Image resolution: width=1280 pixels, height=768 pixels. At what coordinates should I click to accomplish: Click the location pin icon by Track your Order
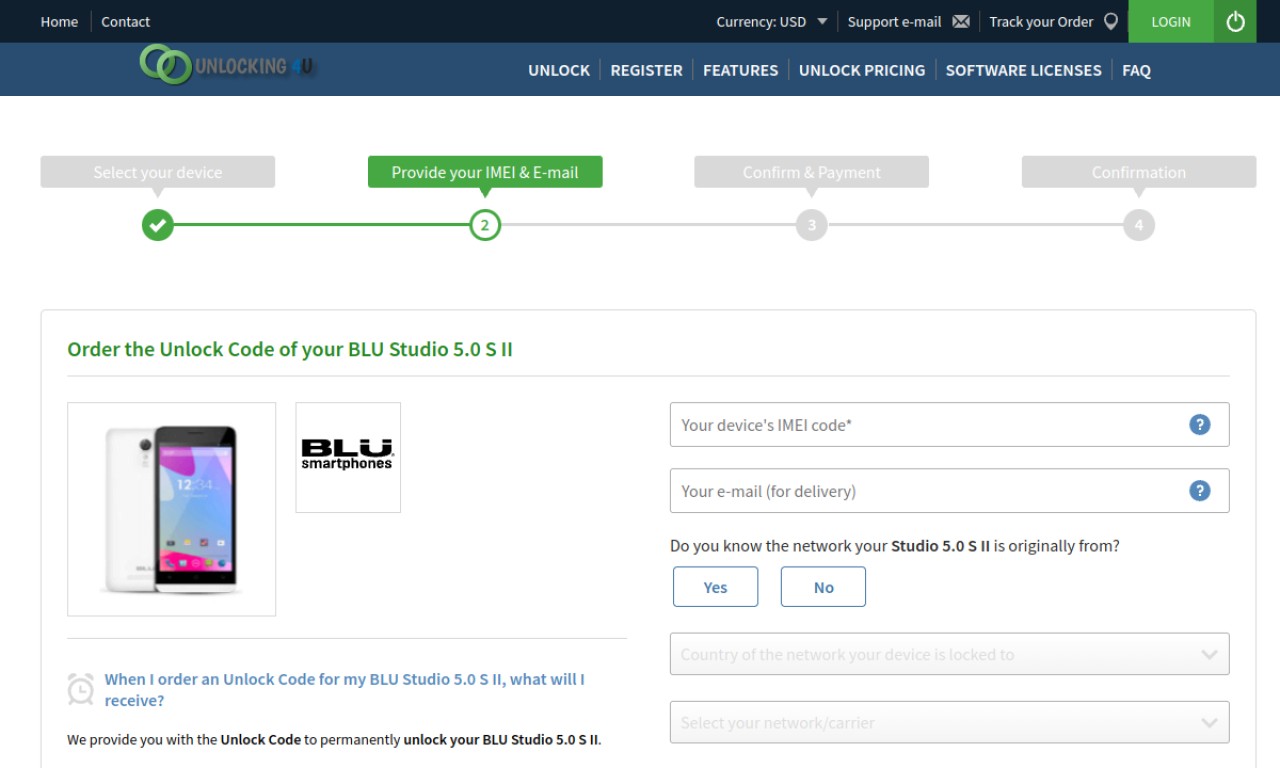click(x=1111, y=21)
